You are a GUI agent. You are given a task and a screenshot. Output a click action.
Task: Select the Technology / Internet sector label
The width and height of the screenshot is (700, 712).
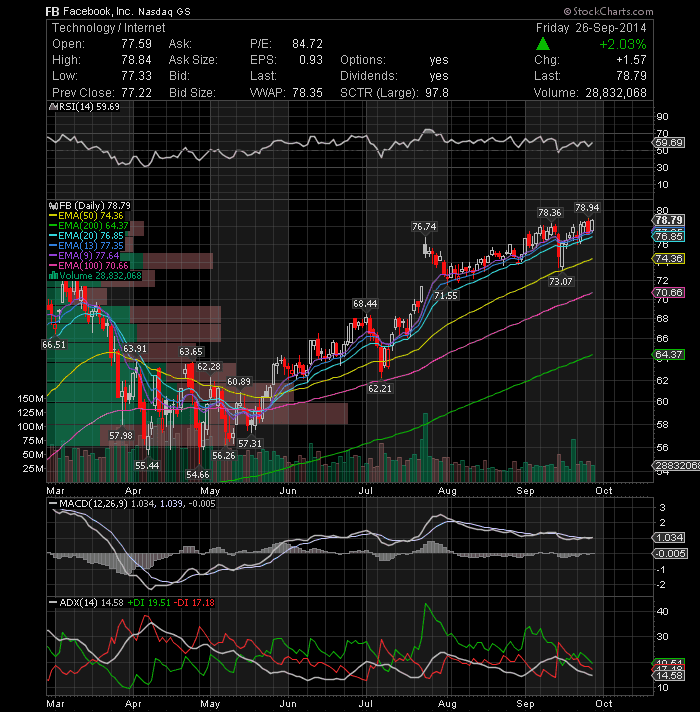[108, 28]
